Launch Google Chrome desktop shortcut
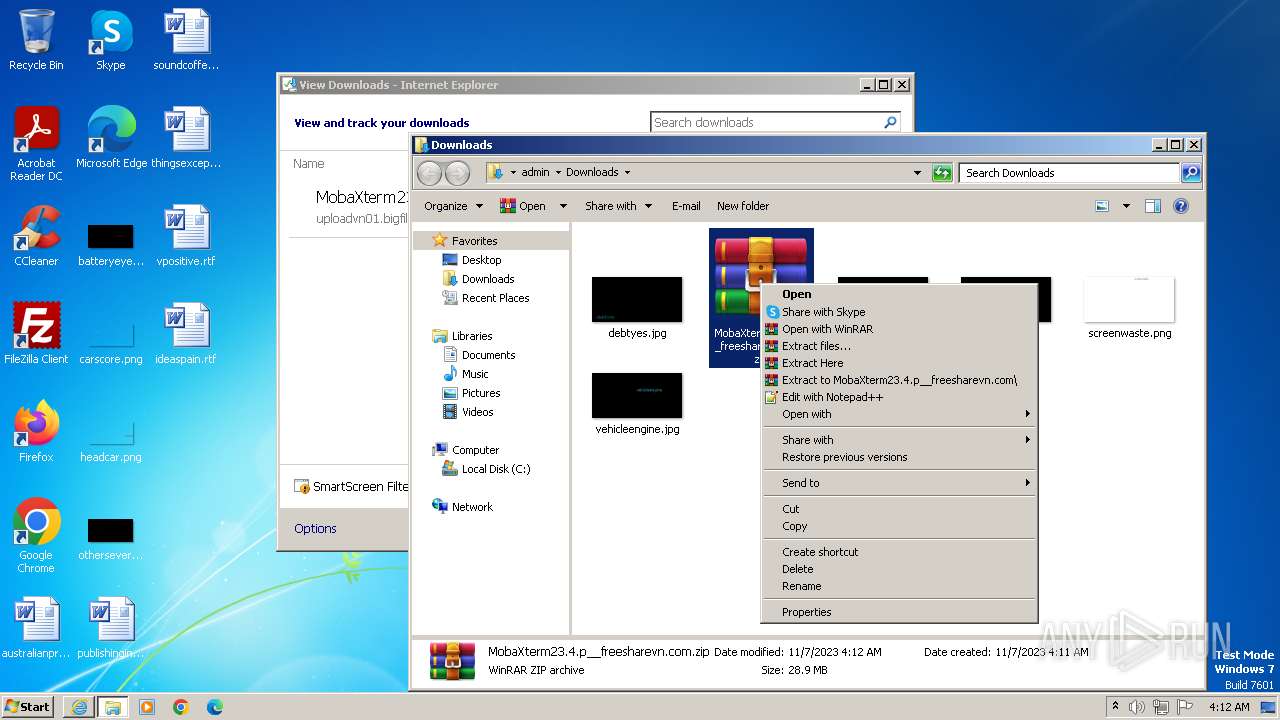The image size is (1280, 720). tap(36, 536)
